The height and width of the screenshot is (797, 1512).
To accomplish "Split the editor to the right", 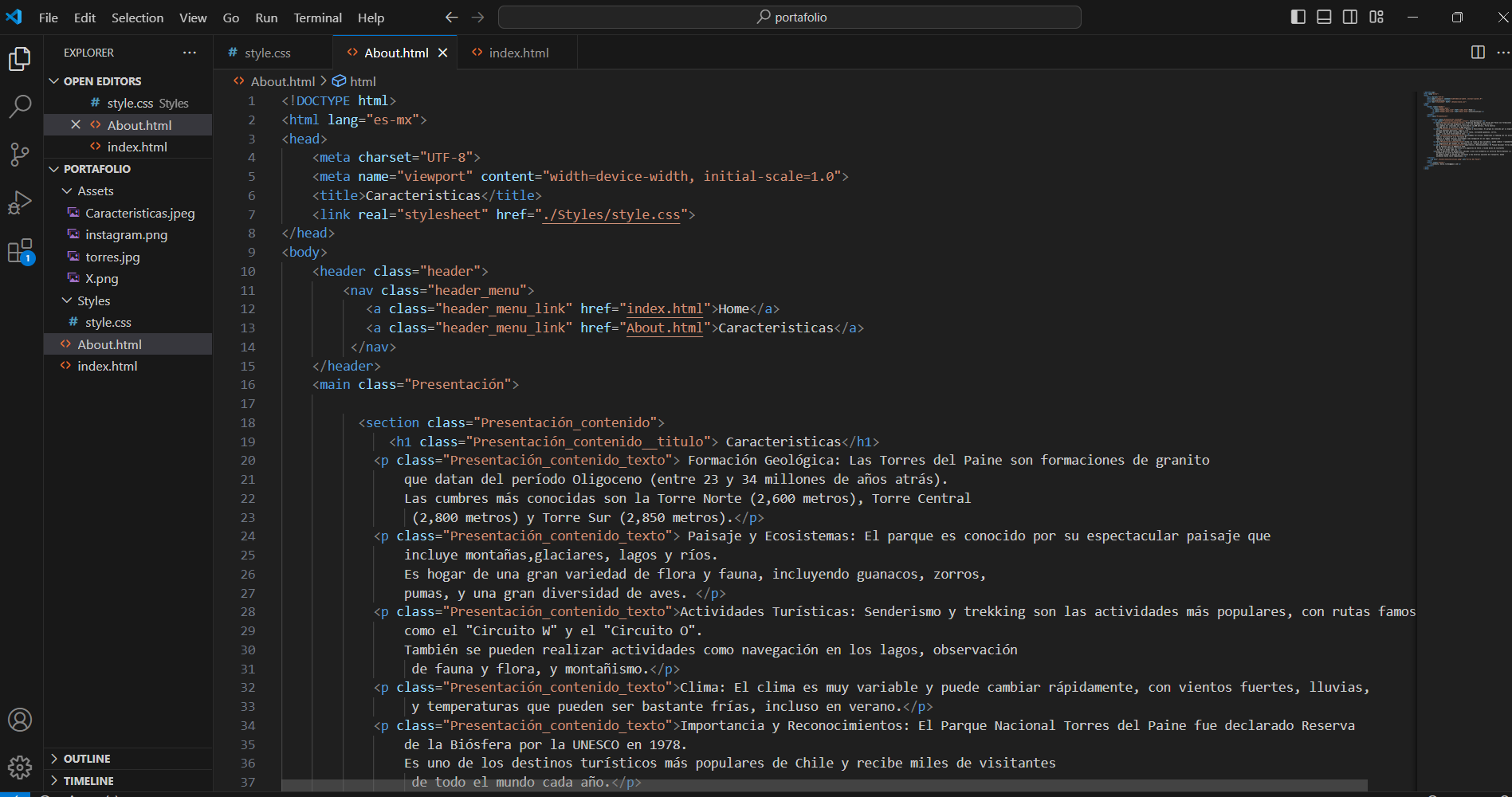I will click(x=1478, y=53).
